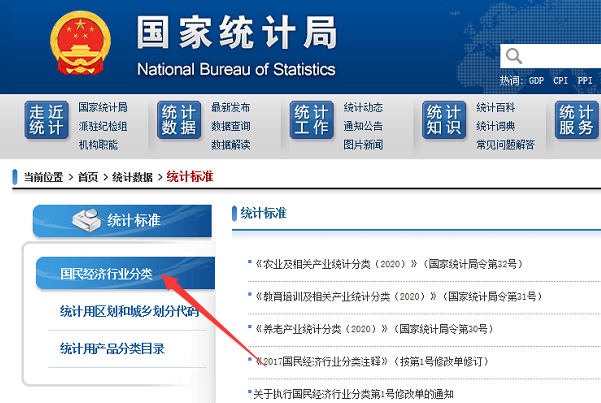The width and height of the screenshot is (601, 403).
Task: Open 最新发布 link
Action: [230, 107]
